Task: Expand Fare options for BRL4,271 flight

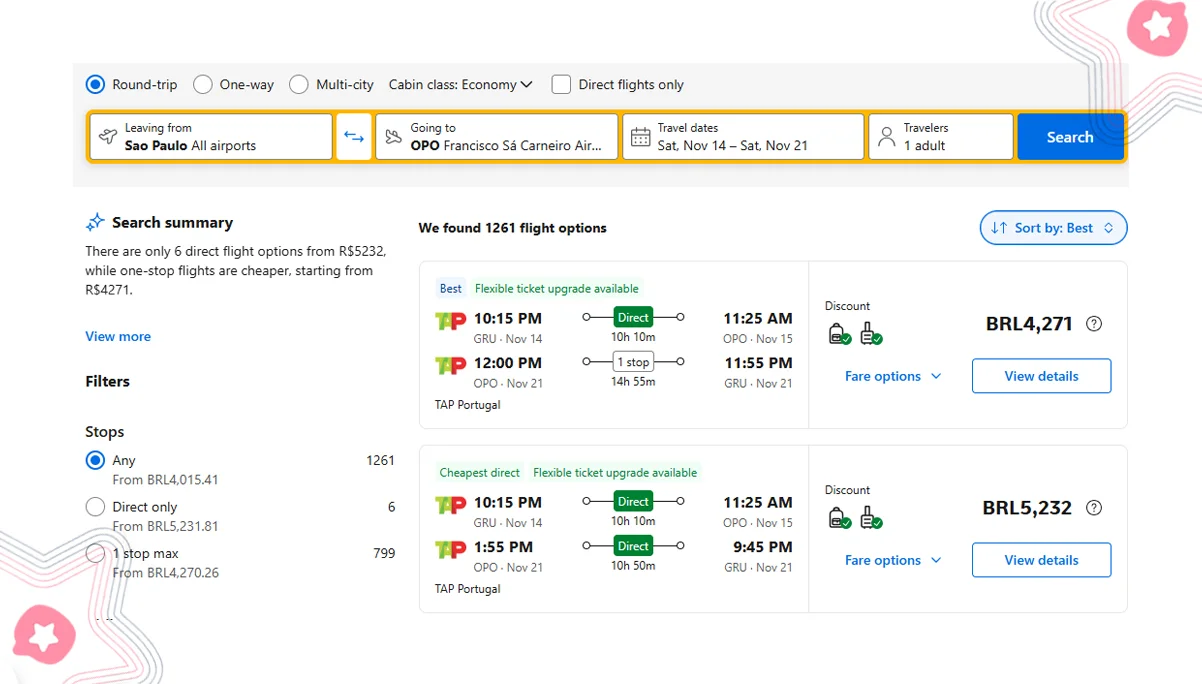Action: click(893, 376)
